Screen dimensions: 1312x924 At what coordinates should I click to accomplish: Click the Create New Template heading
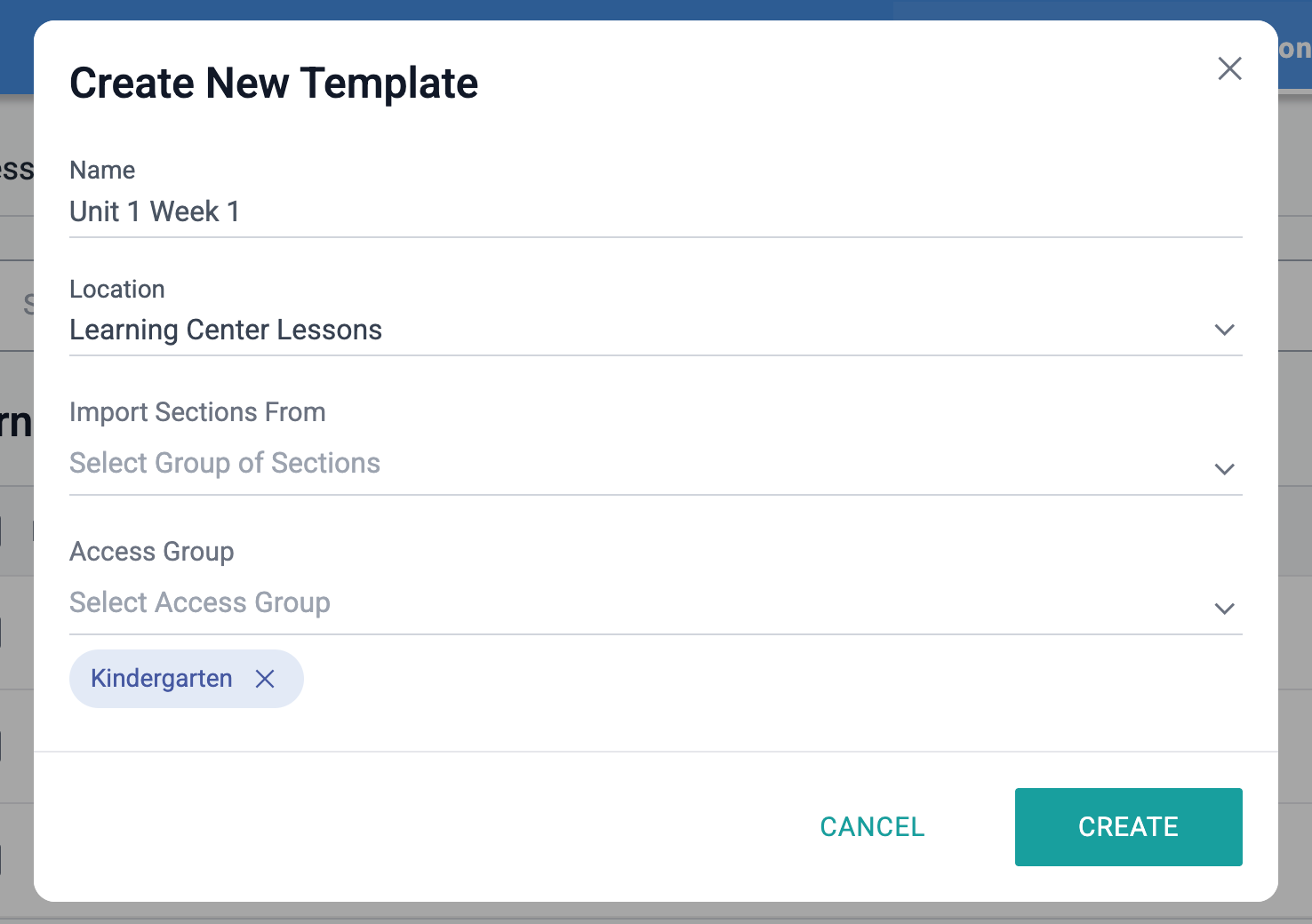pos(274,84)
